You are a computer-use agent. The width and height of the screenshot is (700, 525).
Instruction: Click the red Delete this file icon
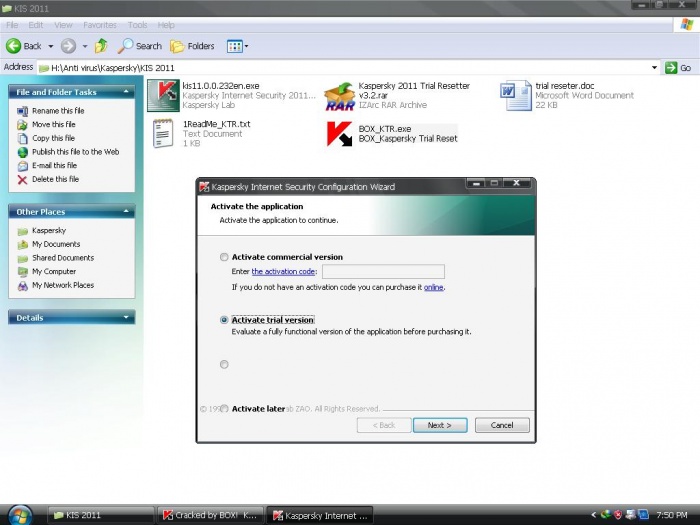(x=22, y=179)
